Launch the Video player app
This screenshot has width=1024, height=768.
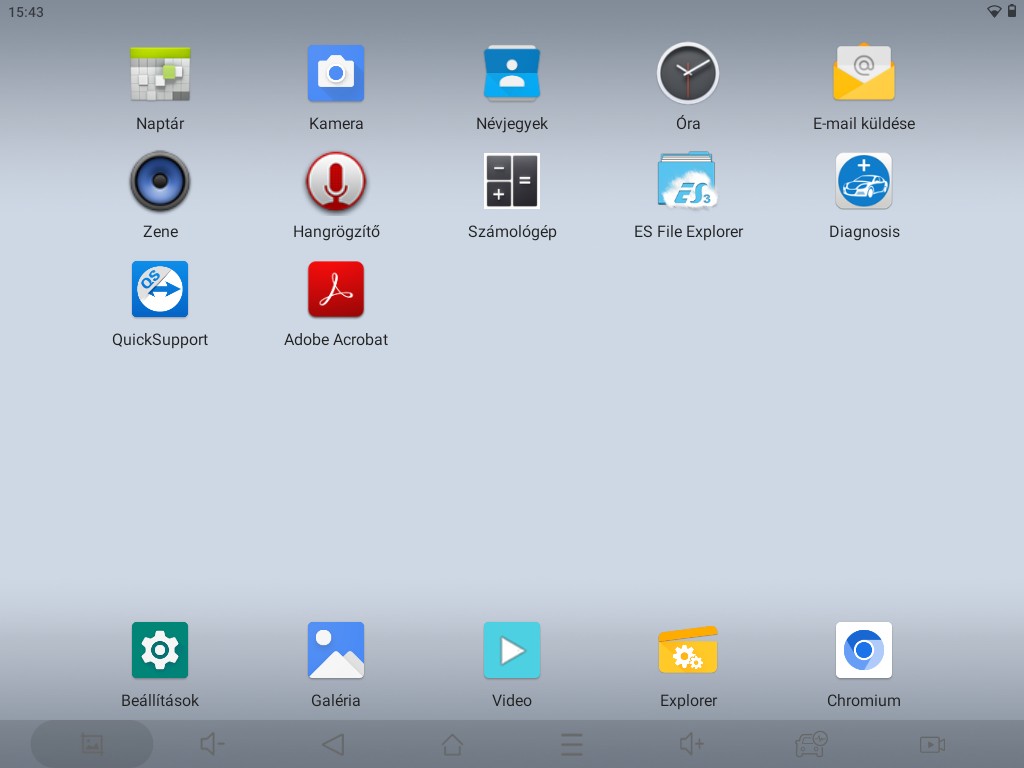point(512,651)
